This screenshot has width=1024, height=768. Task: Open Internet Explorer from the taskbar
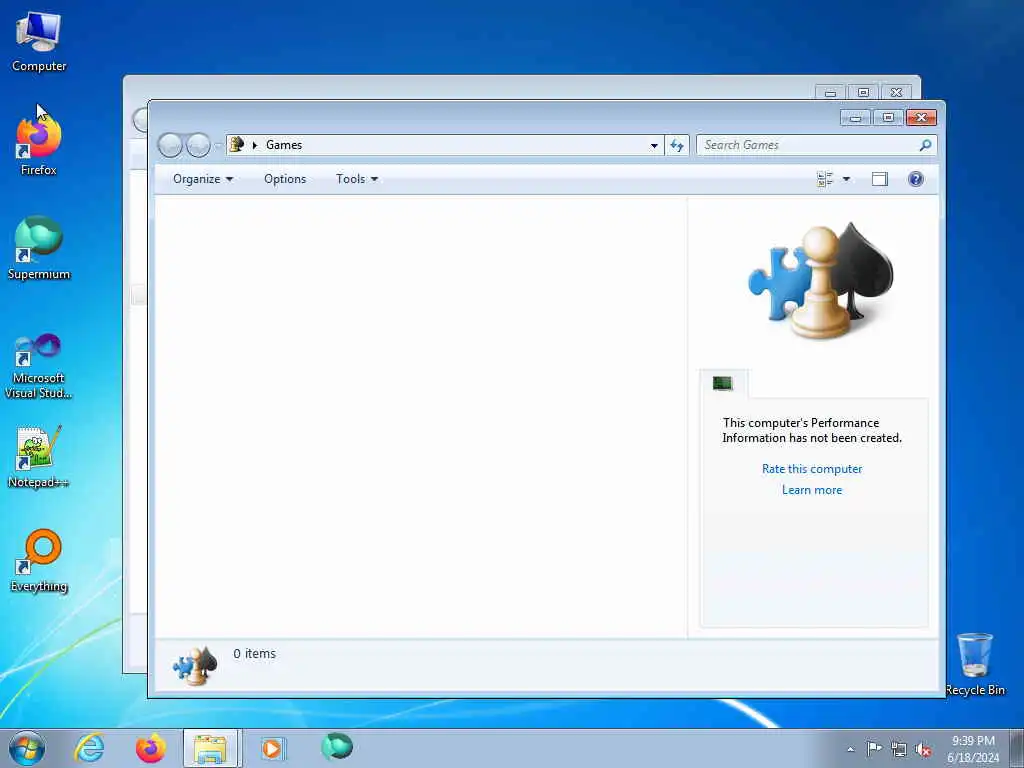pyautogui.click(x=89, y=748)
